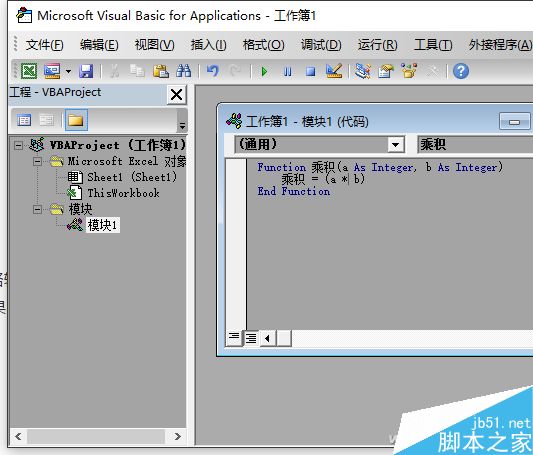Open the 文件(F) menu

point(45,45)
